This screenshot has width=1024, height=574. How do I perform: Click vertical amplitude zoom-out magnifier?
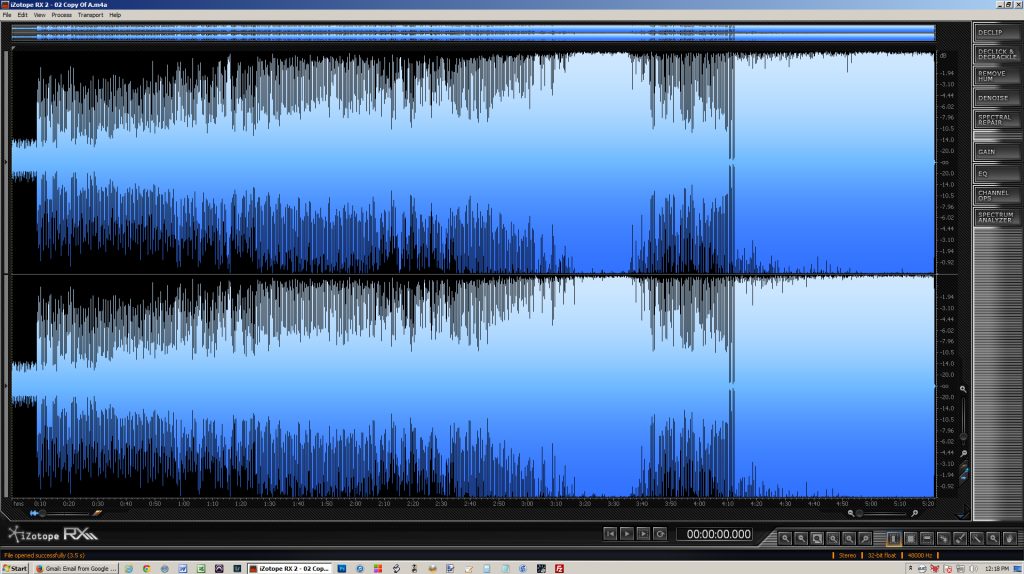pos(964,453)
